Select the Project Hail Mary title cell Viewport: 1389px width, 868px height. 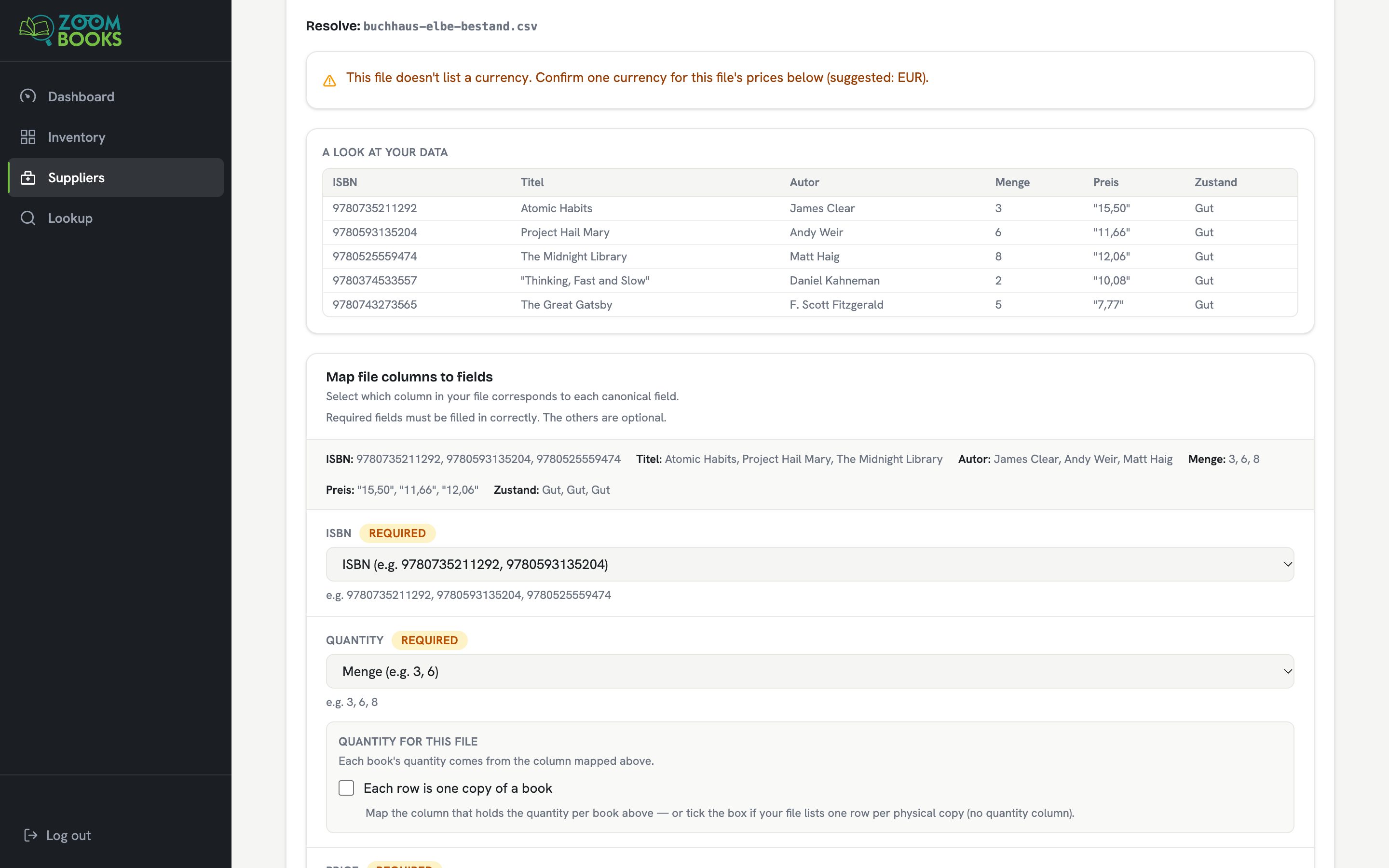(565, 232)
